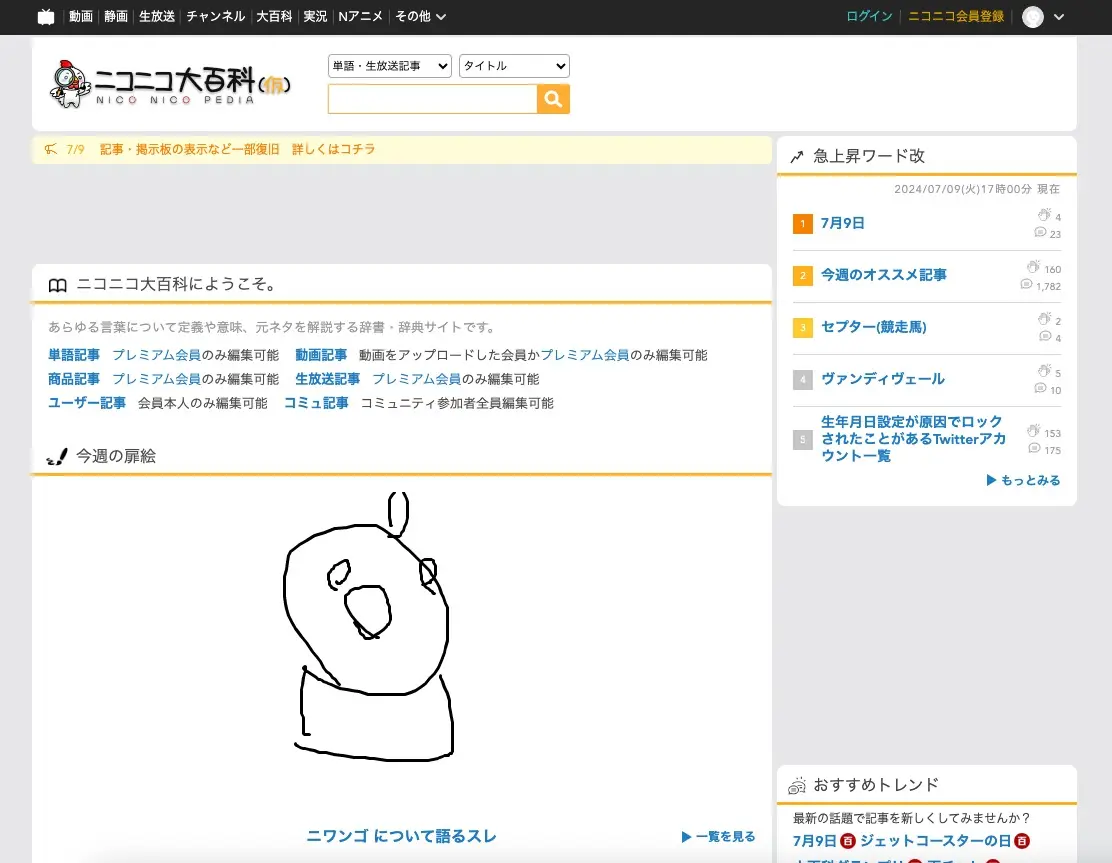The height and width of the screenshot is (863, 1112).
Task: Click the open book welcome icon
Action: pyautogui.click(x=57, y=285)
